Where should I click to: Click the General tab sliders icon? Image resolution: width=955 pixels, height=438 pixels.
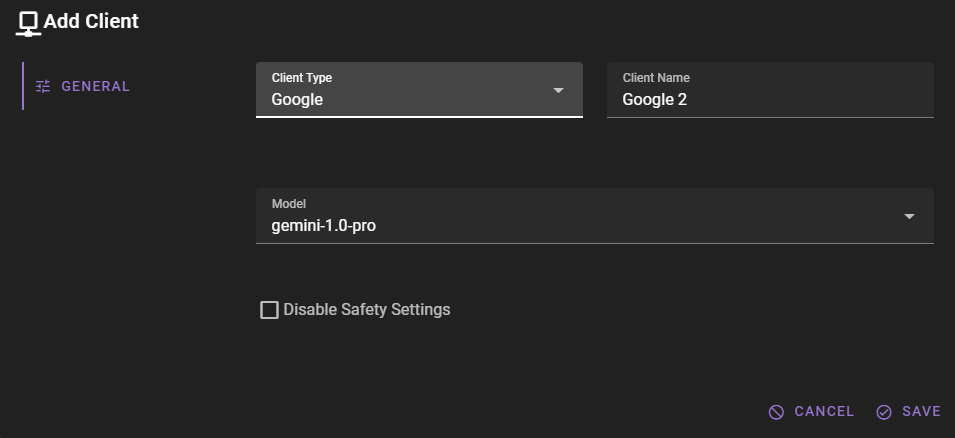[x=43, y=86]
